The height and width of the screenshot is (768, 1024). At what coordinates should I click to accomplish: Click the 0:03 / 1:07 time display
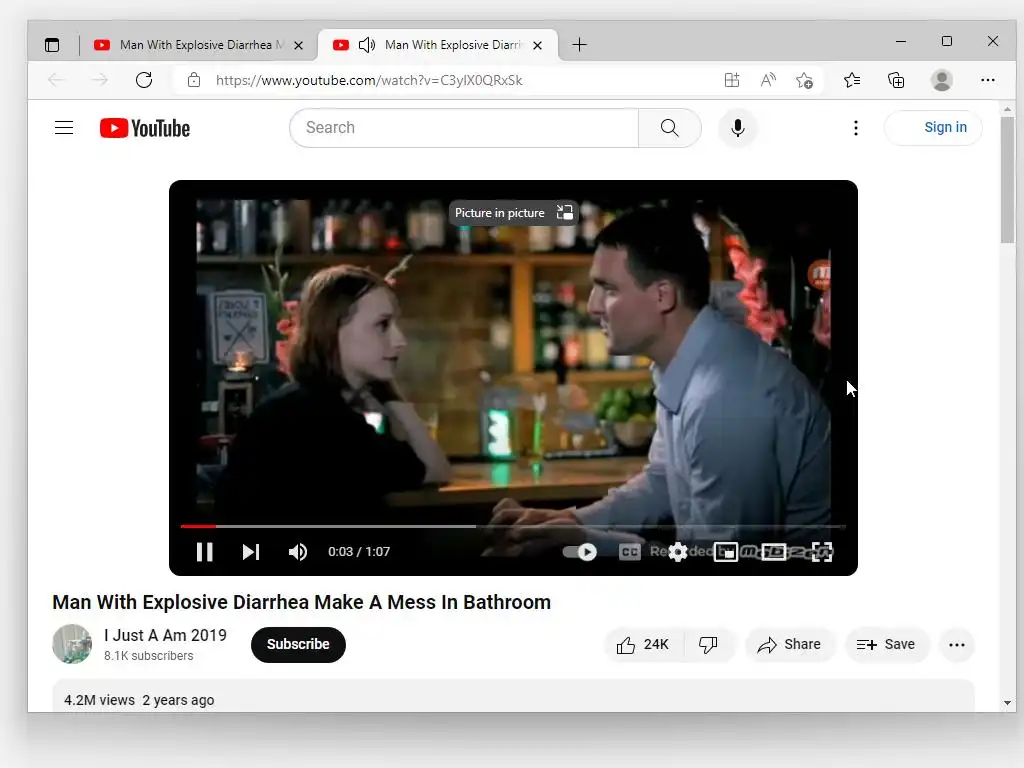[x=359, y=552]
